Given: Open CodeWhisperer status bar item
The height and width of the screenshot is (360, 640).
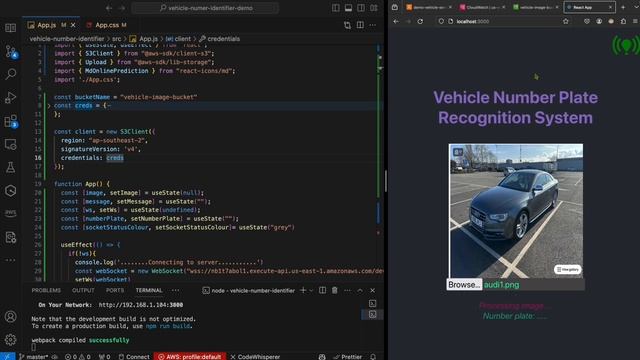Looking at the screenshot, I should coord(255,356).
